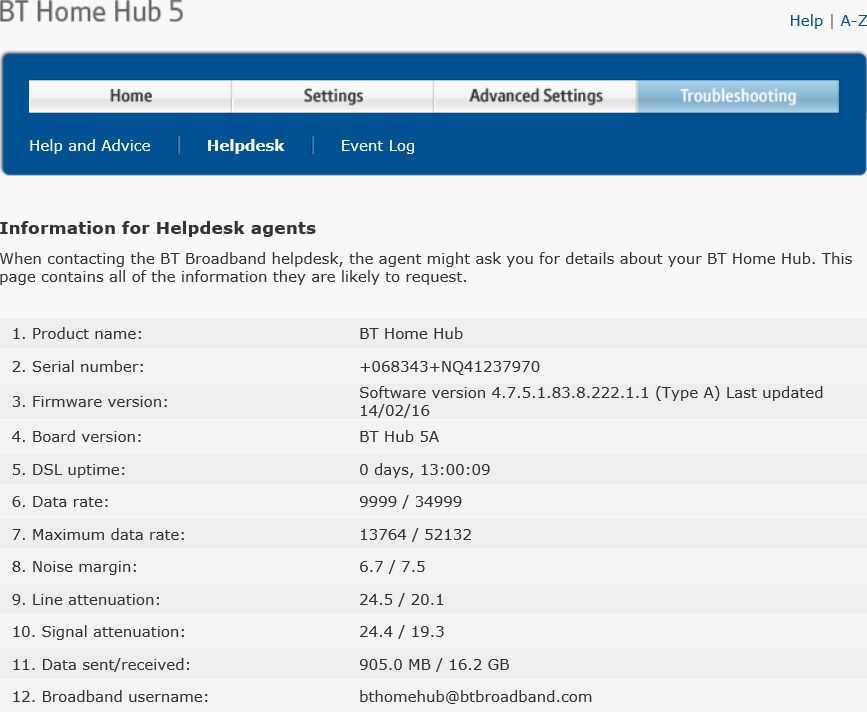This screenshot has height=712, width=867.
Task: Click the Help link at top
Action: 806,21
